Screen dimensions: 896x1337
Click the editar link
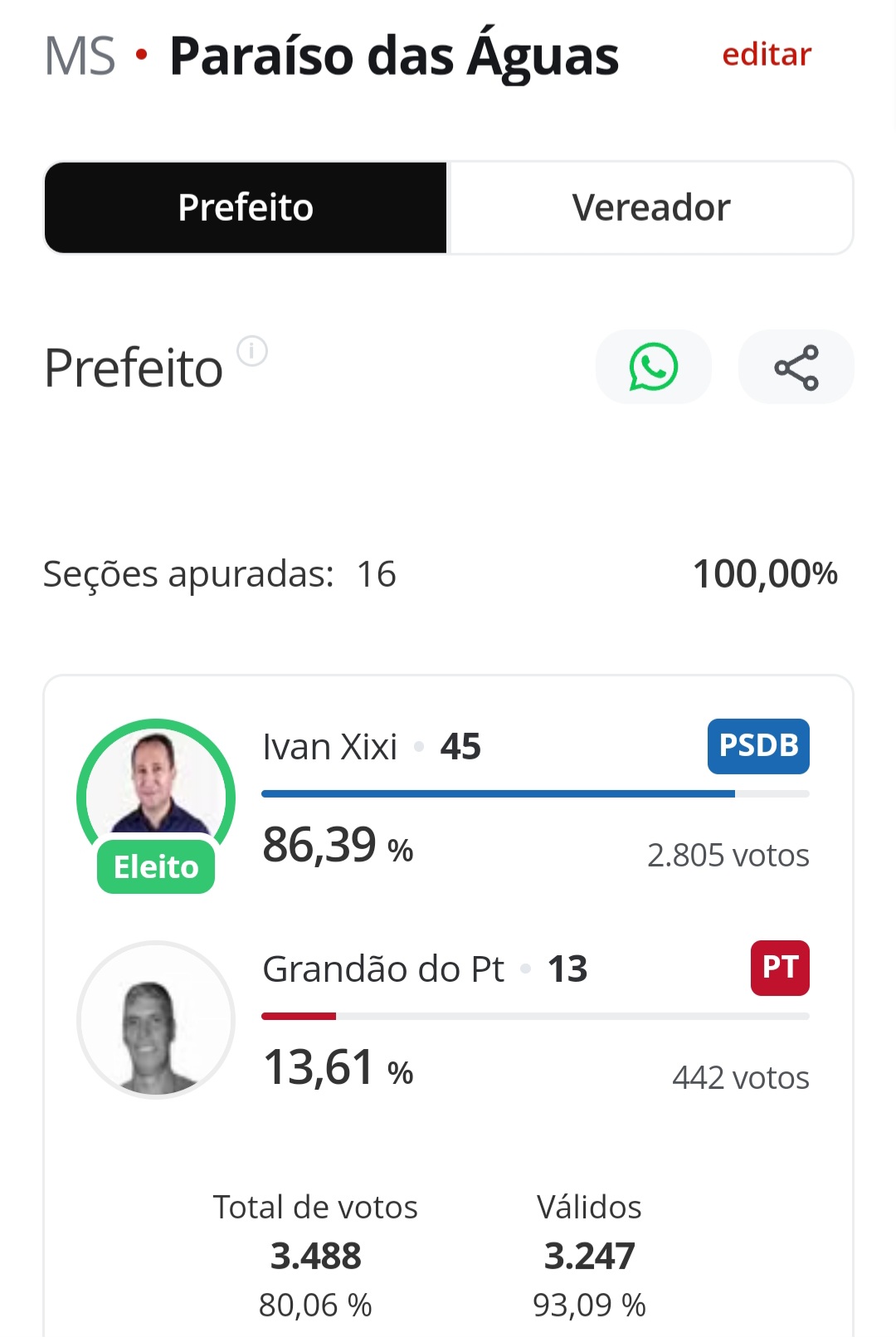[x=767, y=55]
